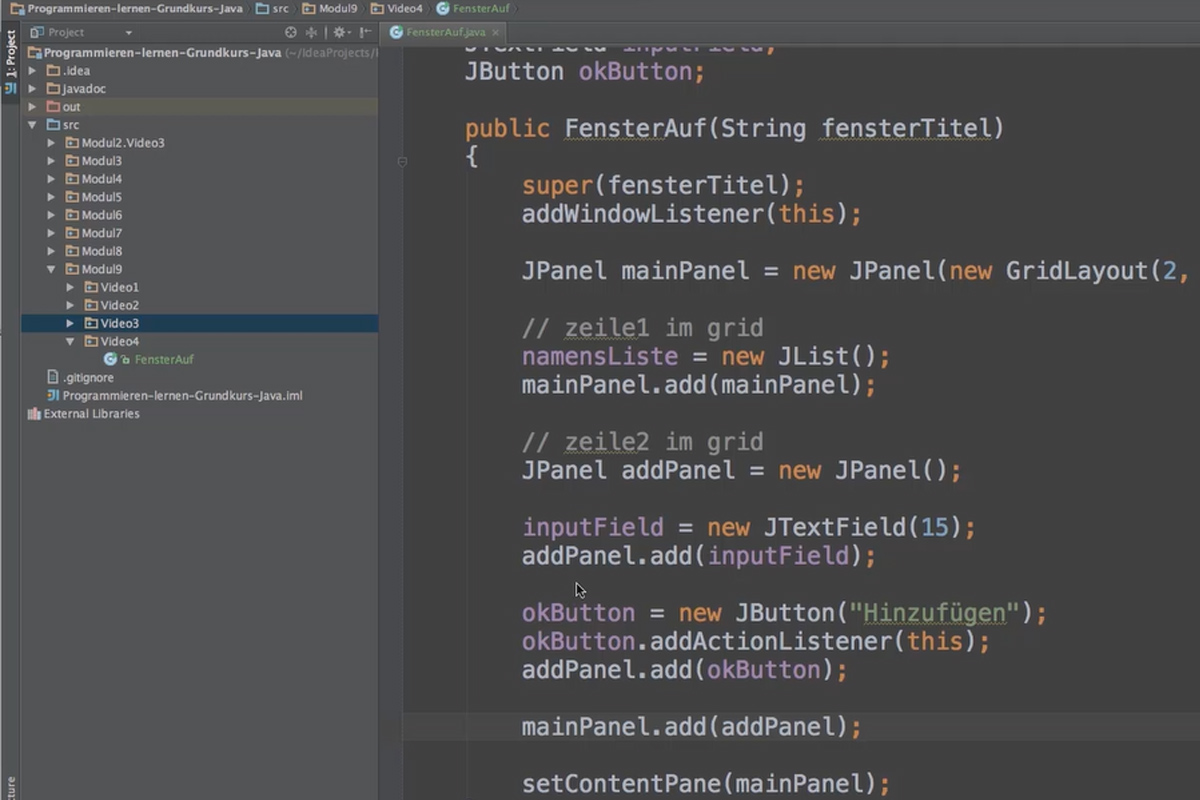Select the Modul7 package row
1200x800 pixels.
[x=200, y=233]
